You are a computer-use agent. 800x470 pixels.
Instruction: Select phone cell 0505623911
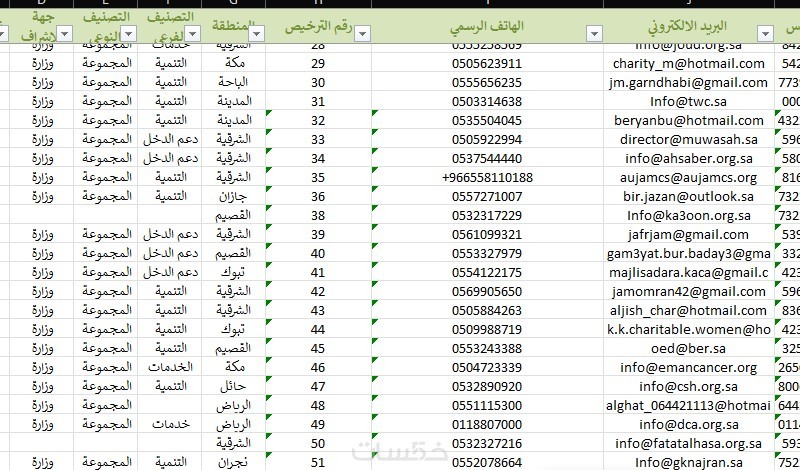pyautogui.click(x=487, y=63)
